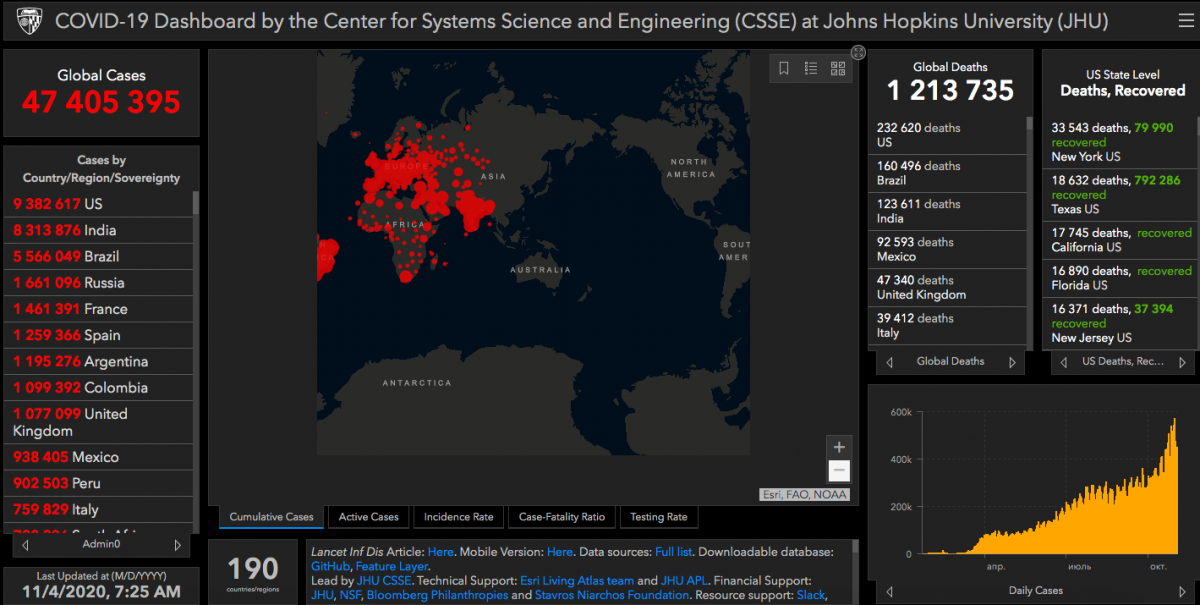Open the NSF link
Viewport: 1200px width, 605px height.
click(351, 595)
